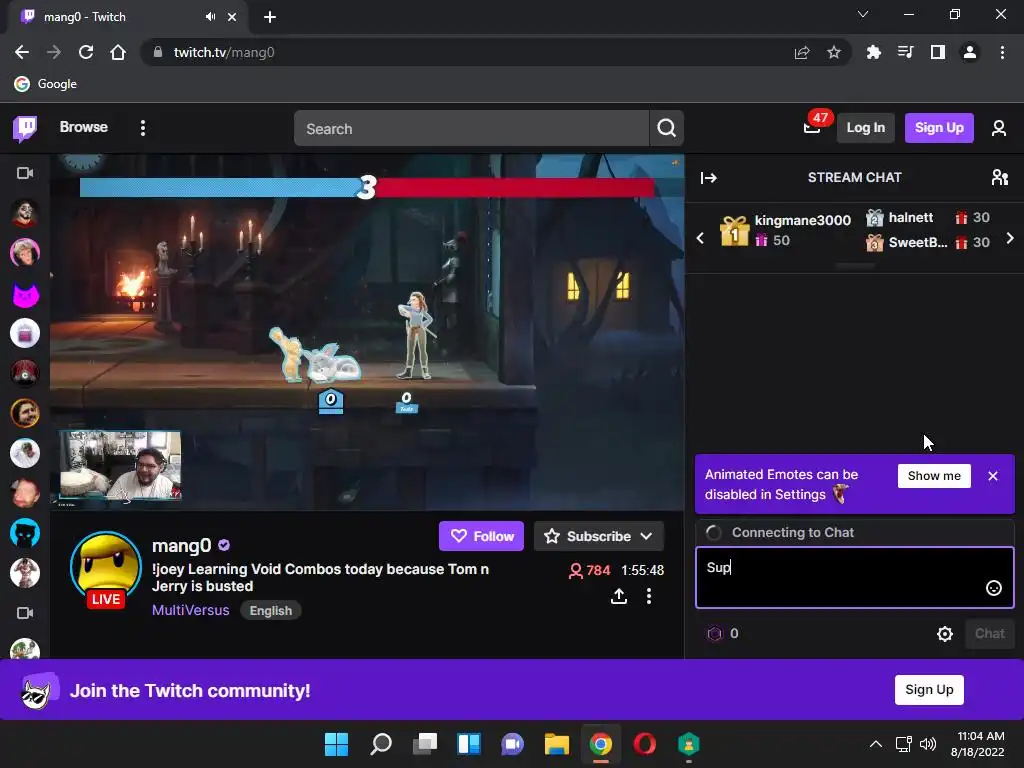Open the more options menu beside Browse
Viewport: 1024px width, 768px height.
[x=143, y=128]
